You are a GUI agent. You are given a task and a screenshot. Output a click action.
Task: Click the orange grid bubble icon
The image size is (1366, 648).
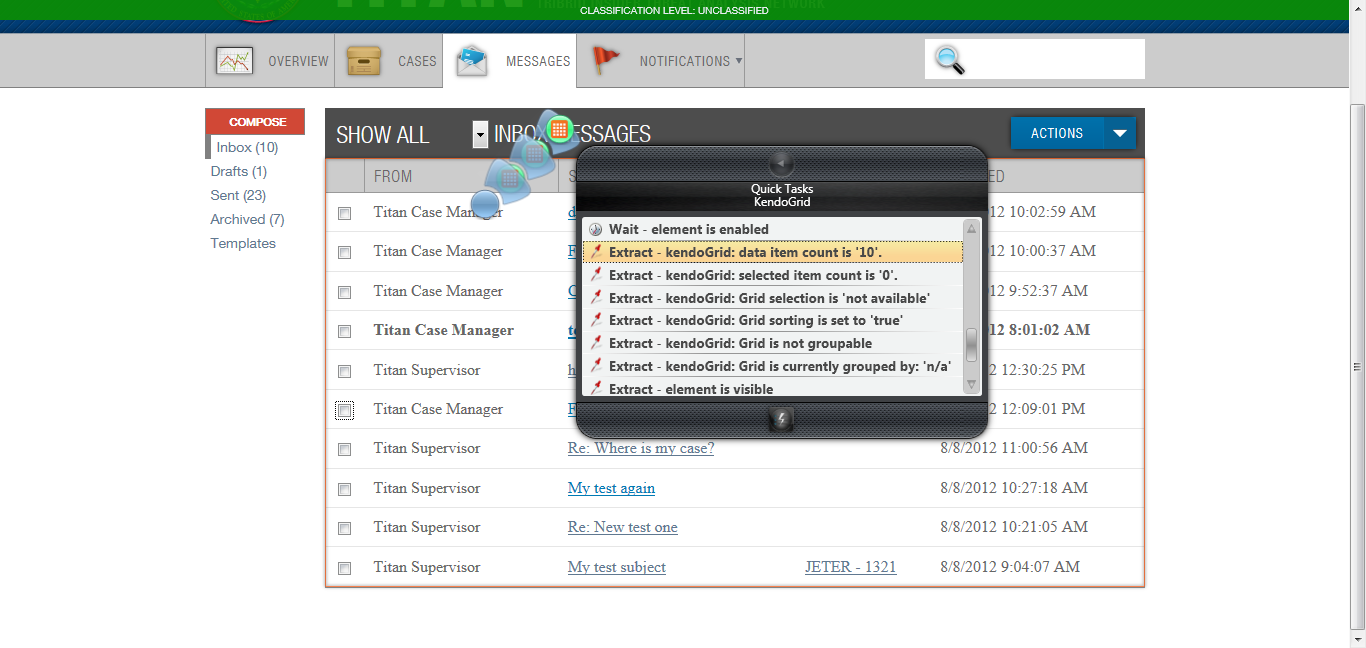[559, 128]
